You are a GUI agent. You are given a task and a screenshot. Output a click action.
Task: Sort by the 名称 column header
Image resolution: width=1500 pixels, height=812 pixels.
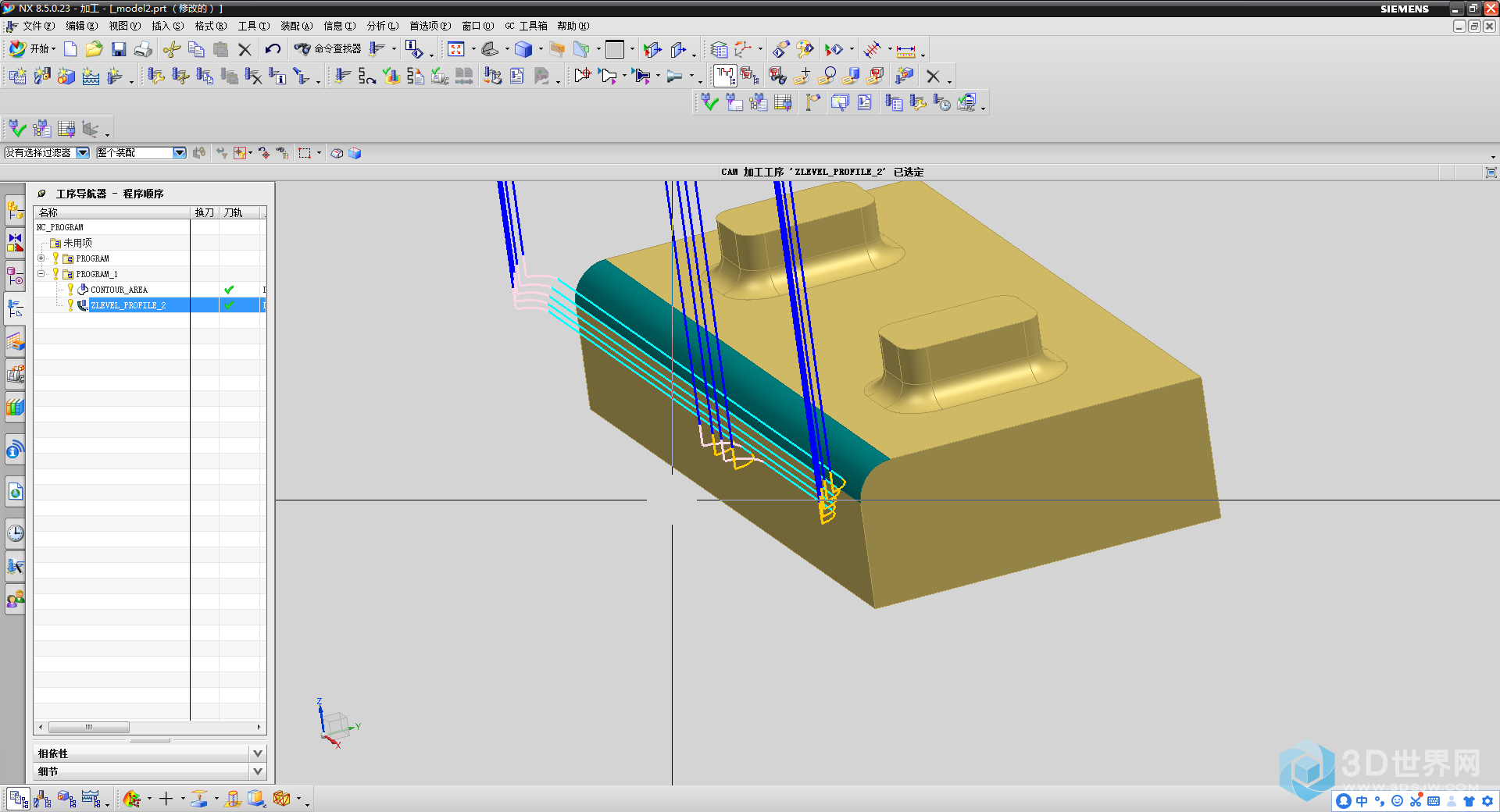(112, 212)
